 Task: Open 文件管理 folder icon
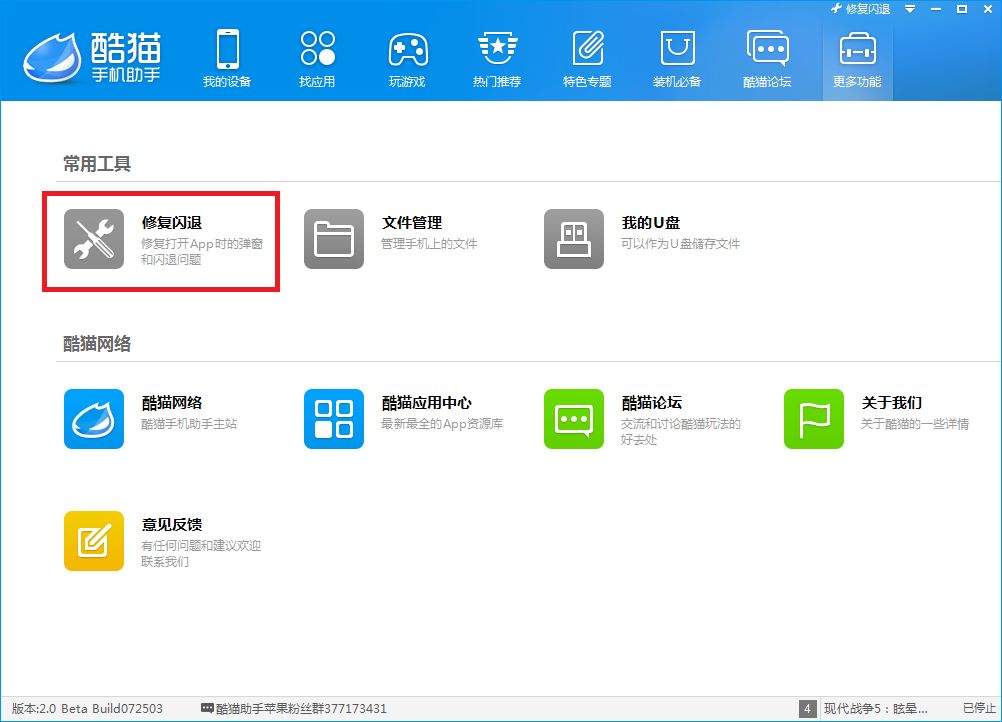coord(334,239)
